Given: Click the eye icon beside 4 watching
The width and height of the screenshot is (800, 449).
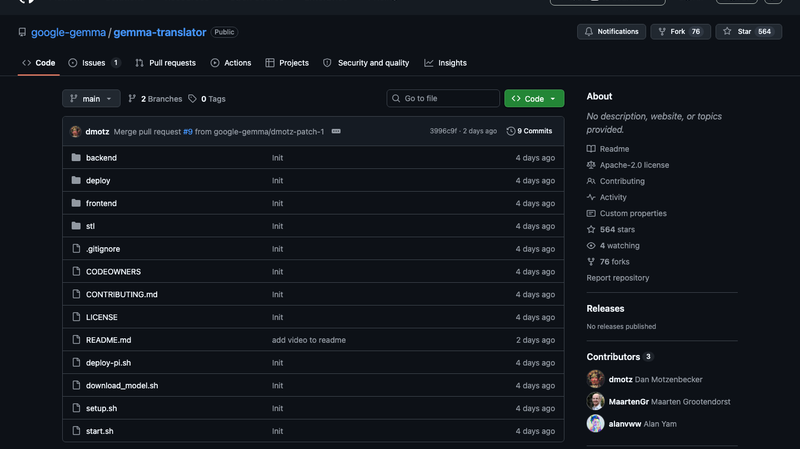Looking at the screenshot, I should pos(591,245).
